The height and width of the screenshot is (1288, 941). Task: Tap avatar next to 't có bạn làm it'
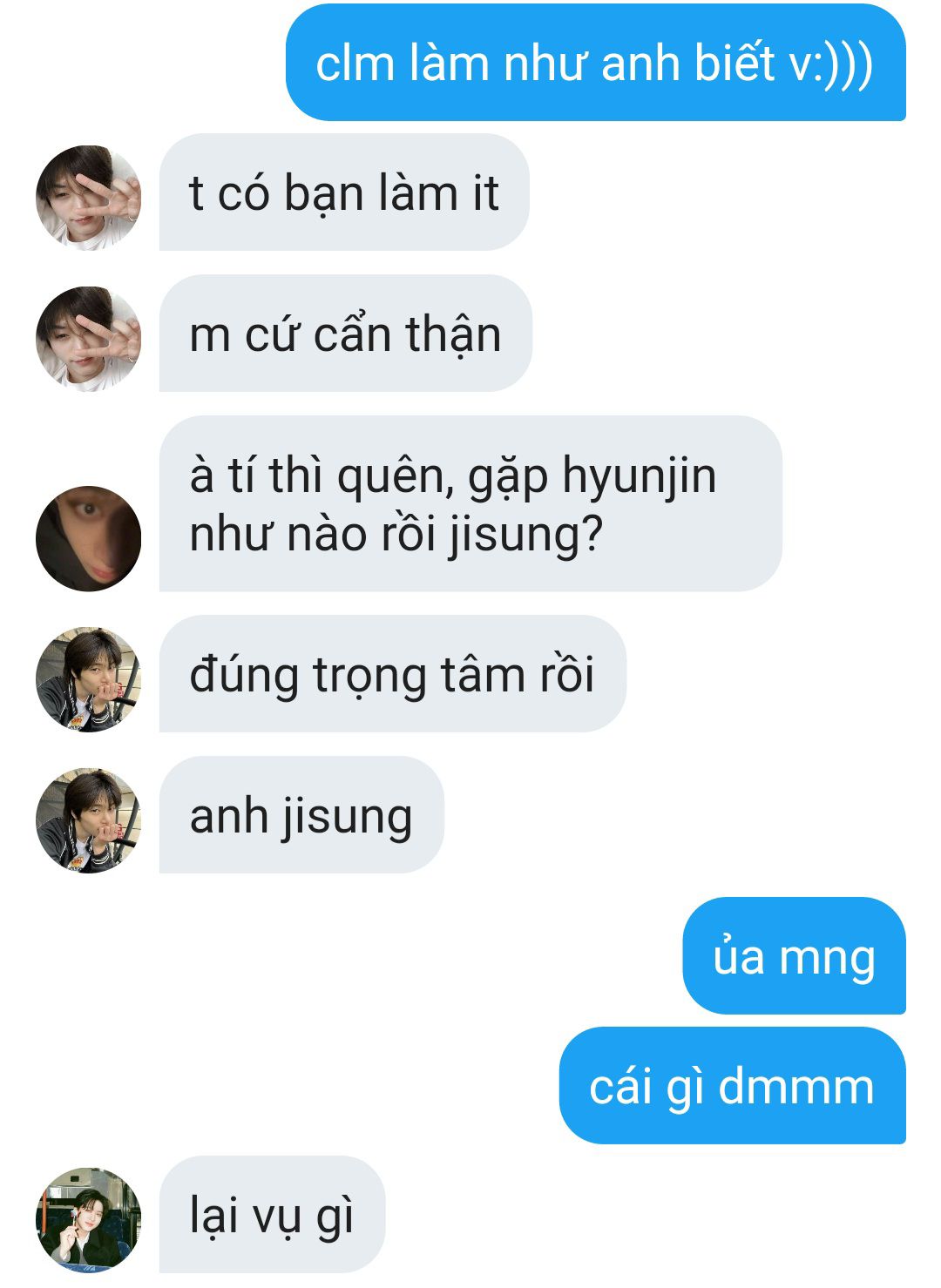click(x=88, y=198)
